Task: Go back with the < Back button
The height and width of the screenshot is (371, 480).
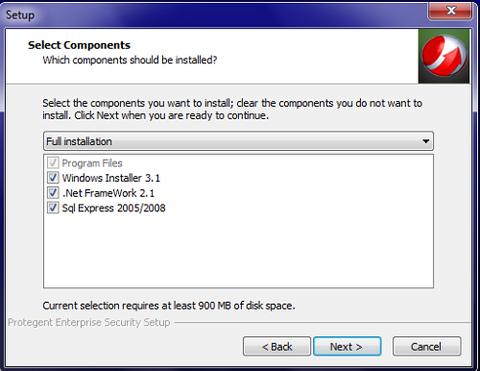Action: point(277,347)
